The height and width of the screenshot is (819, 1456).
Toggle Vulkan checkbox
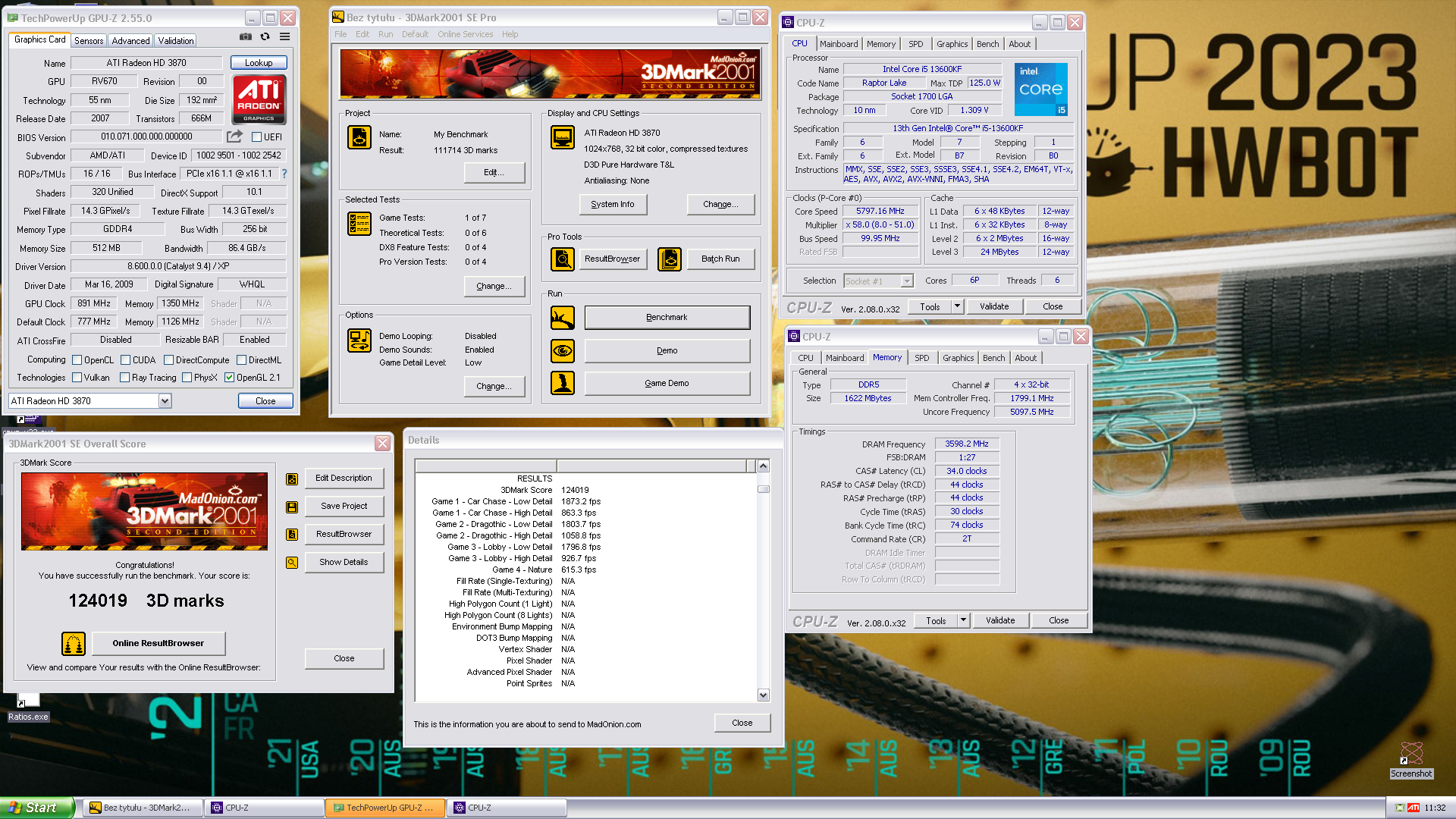point(77,378)
